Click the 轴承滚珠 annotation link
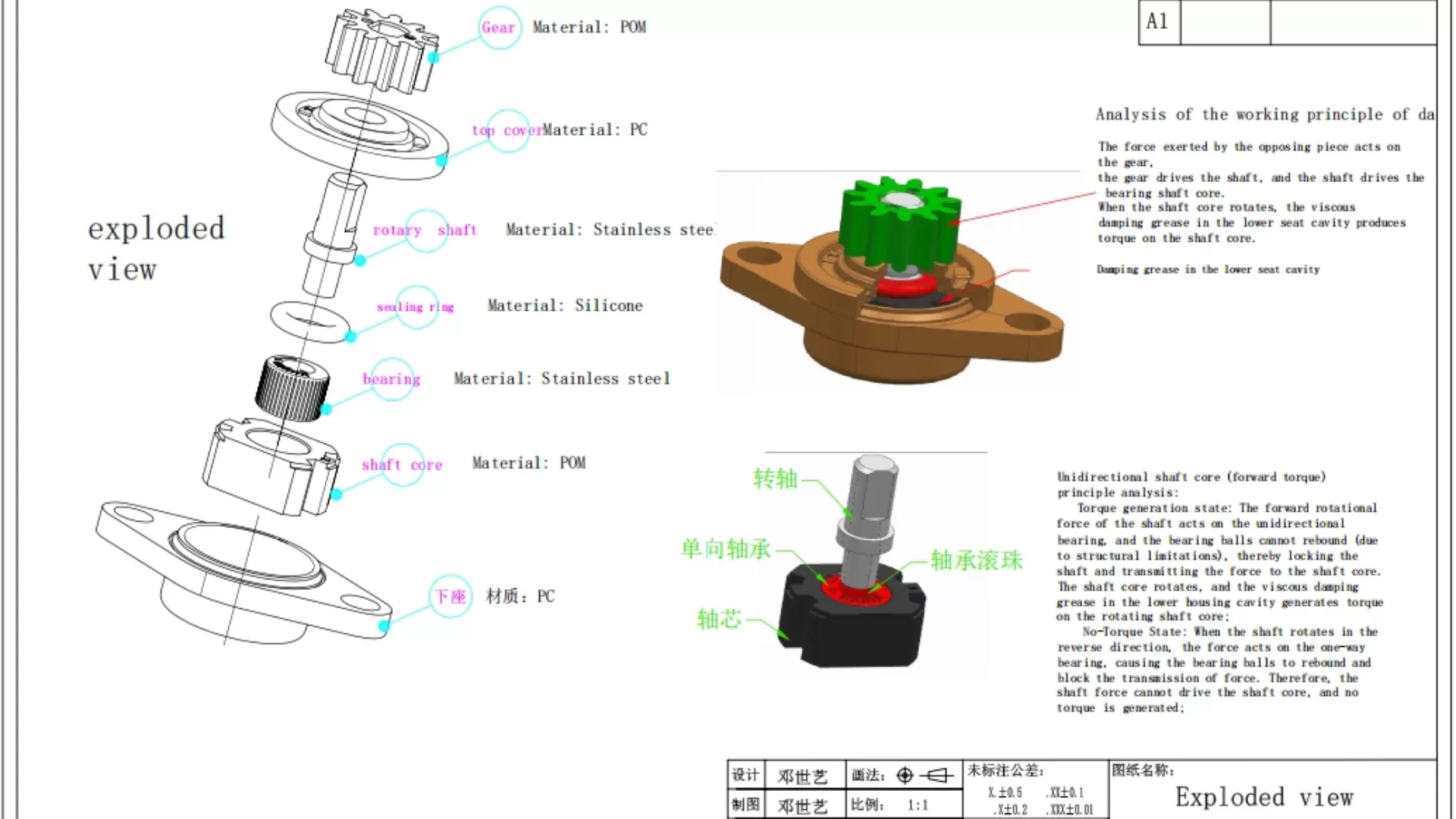The width and height of the screenshot is (1456, 819). click(975, 559)
